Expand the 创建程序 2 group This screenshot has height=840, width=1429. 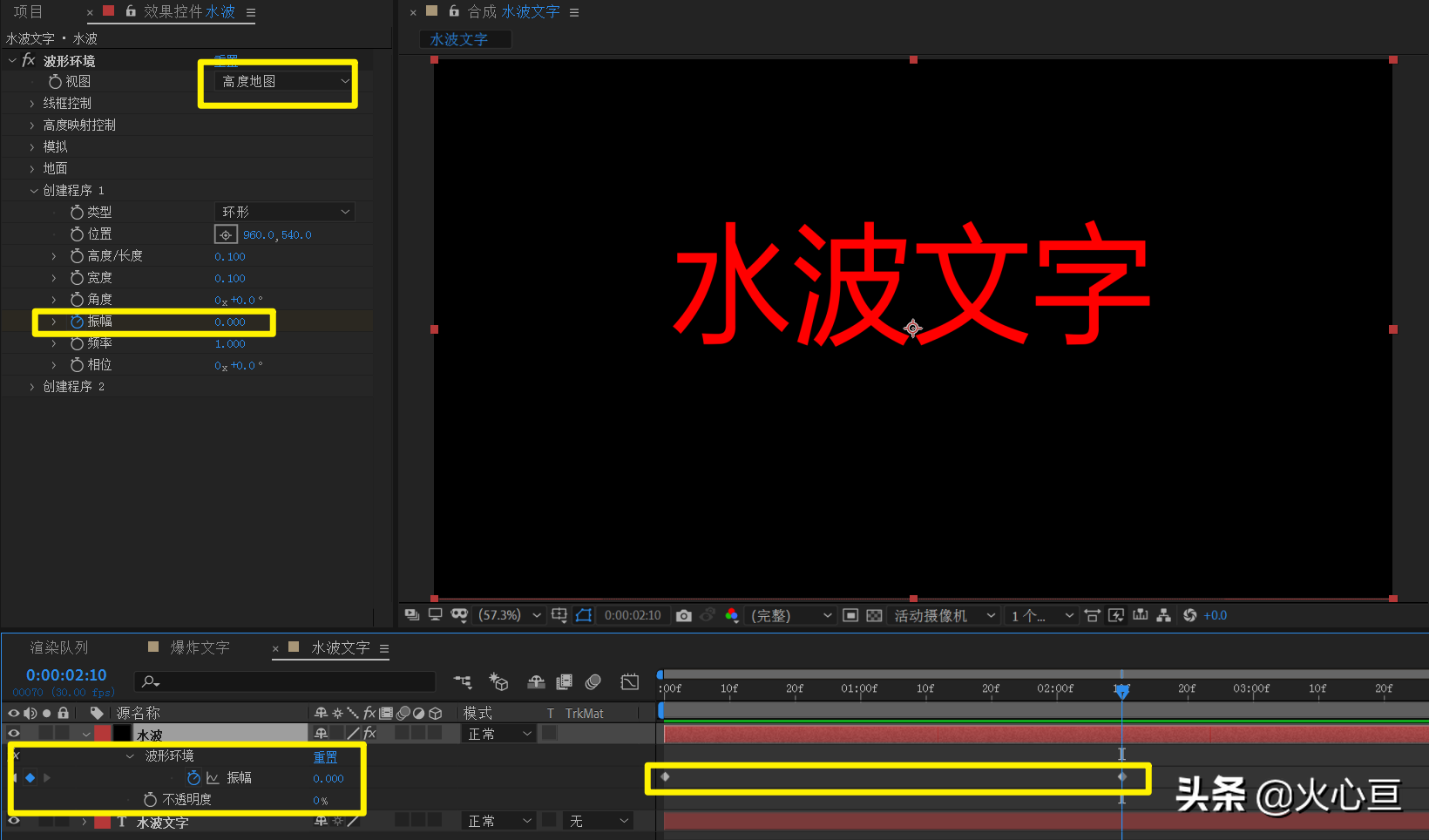pos(32,386)
